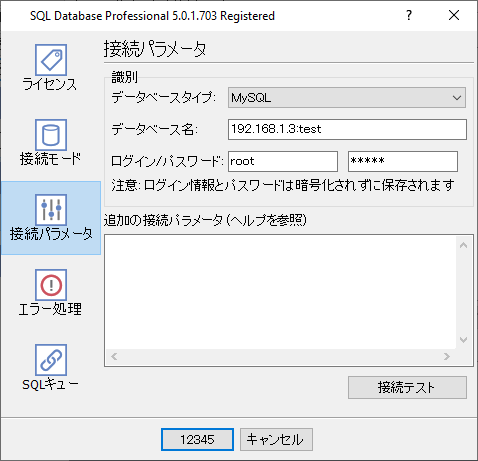Click the window title SQL Database Professional

pyautogui.click(x=152, y=16)
